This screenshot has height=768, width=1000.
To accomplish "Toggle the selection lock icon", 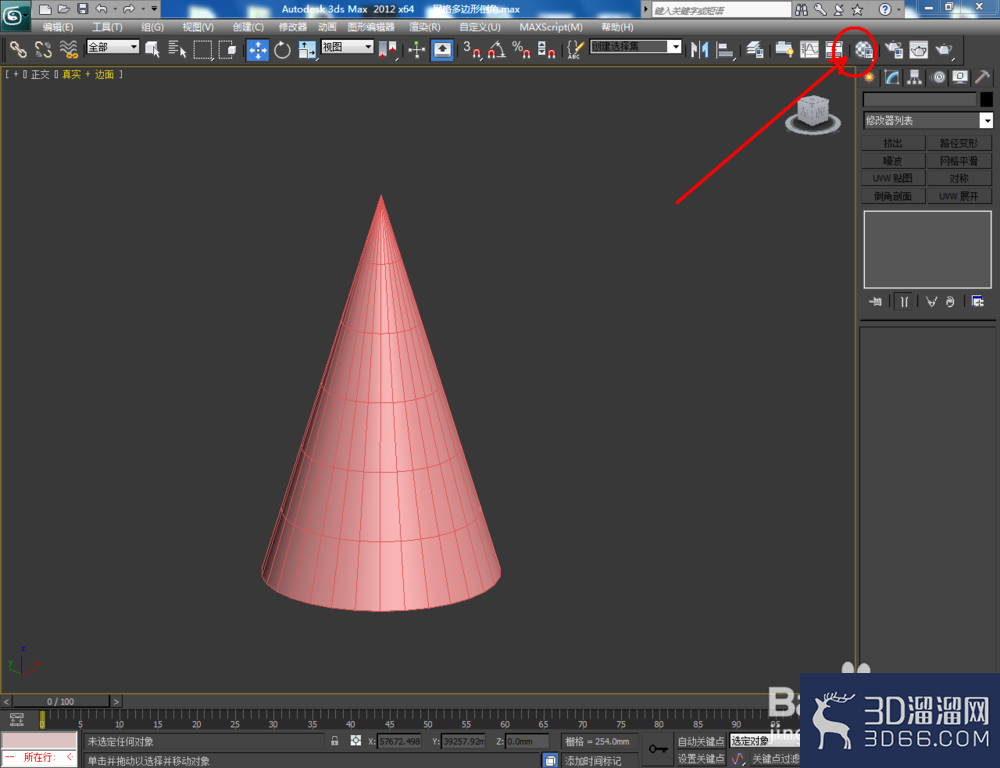I will pos(334,741).
